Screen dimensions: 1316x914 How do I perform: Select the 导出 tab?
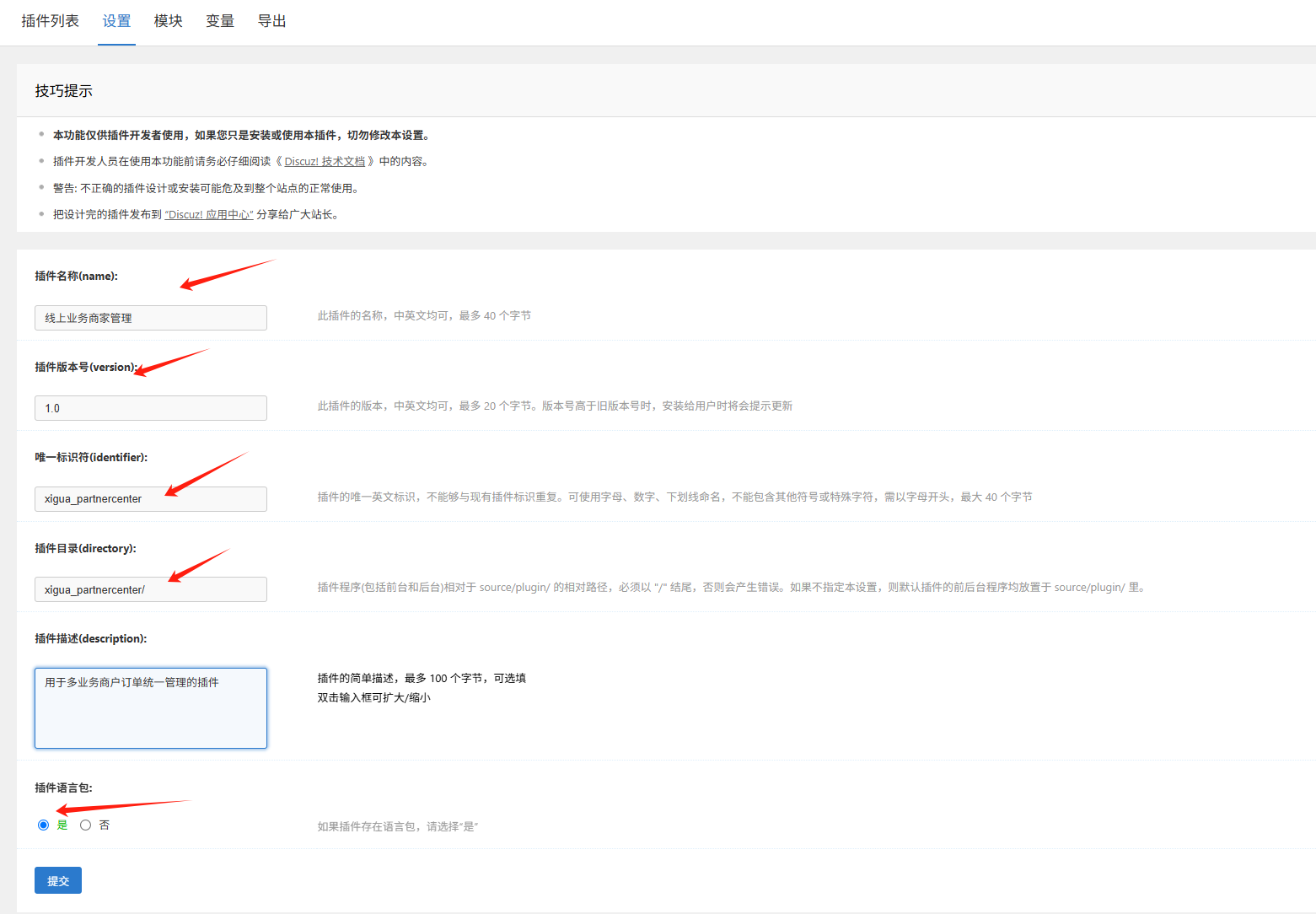click(x=271, y=21)
